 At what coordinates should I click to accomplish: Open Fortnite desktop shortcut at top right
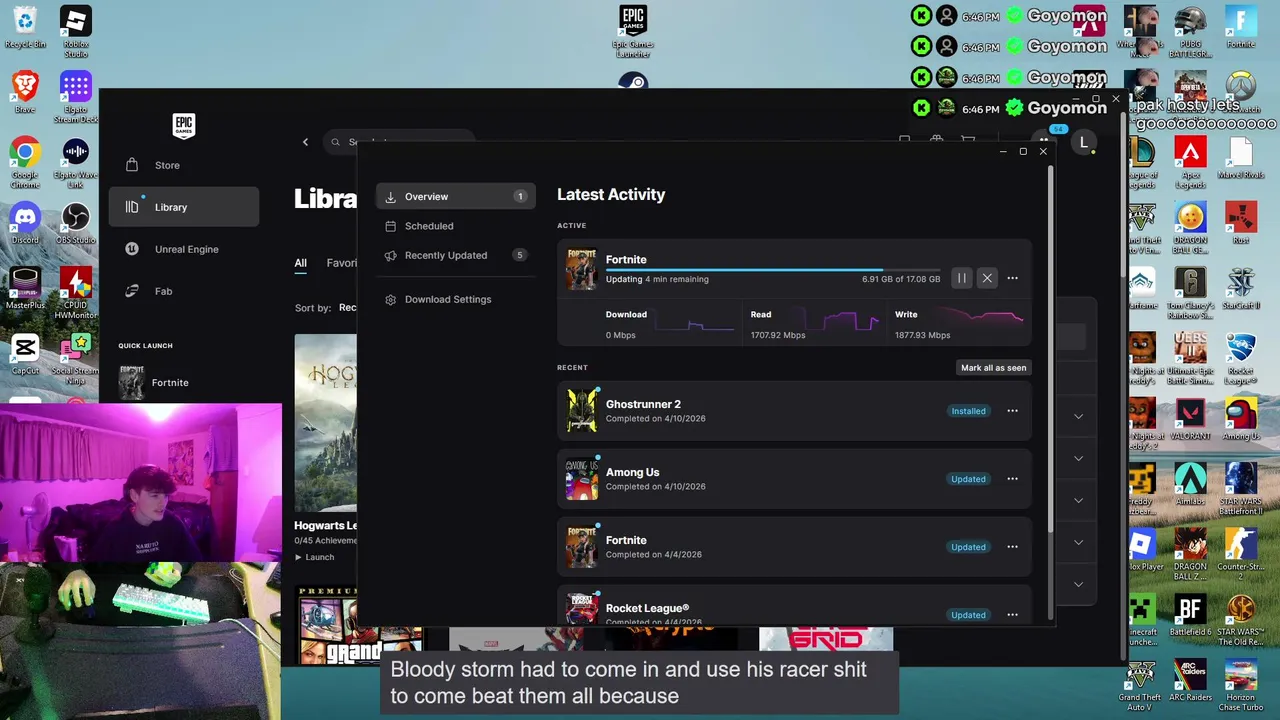click(x=1241, y=27)
